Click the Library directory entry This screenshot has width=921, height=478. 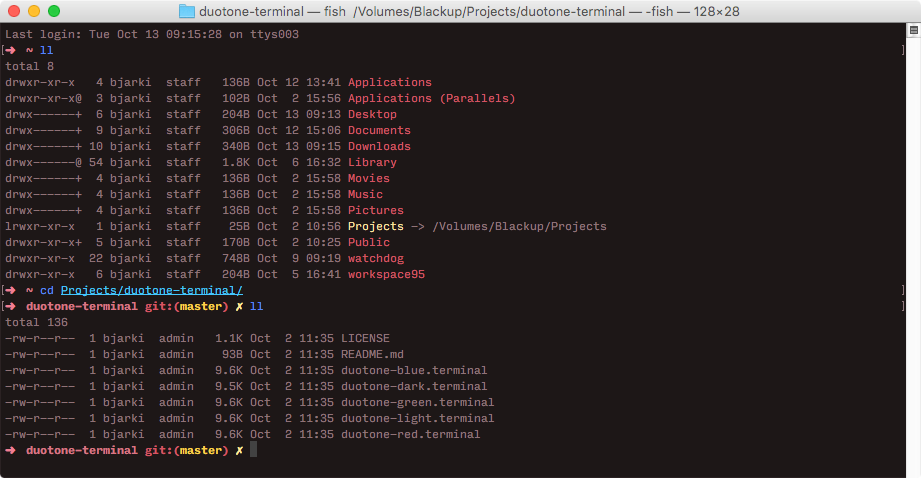click(x=372, y=162)
